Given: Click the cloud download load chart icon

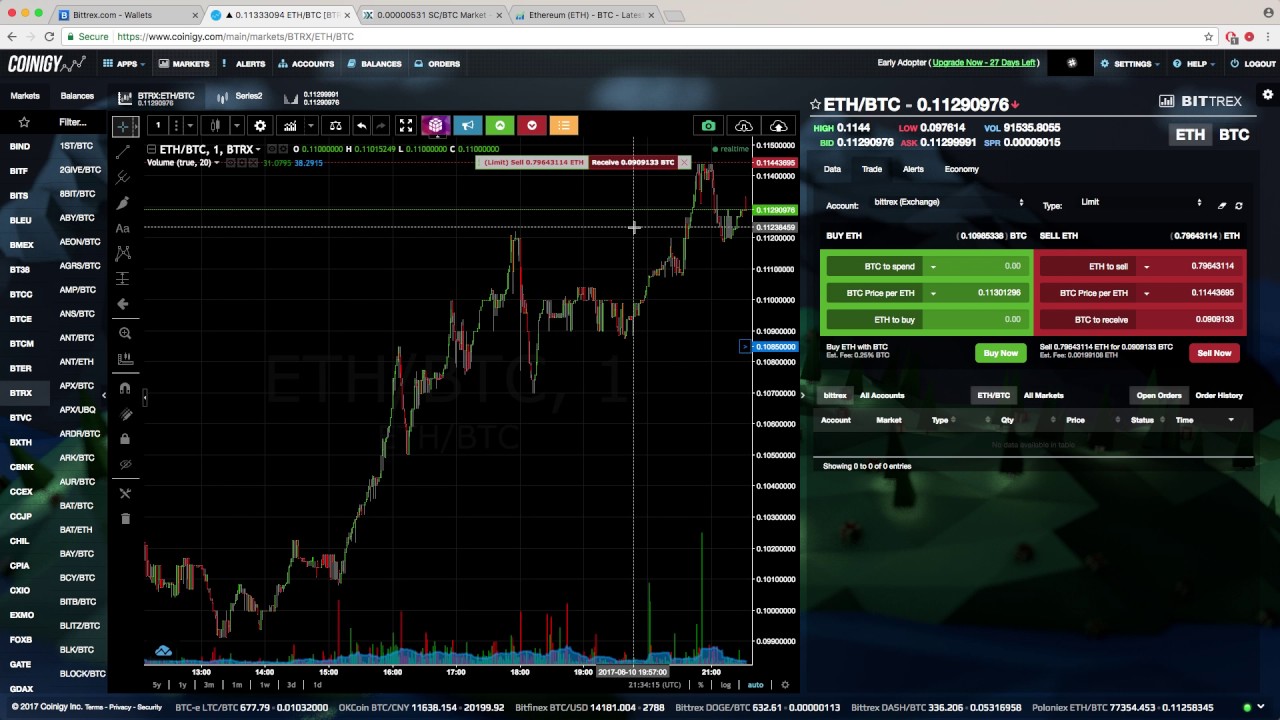Looking at the screenshot, I should (743, 125).
